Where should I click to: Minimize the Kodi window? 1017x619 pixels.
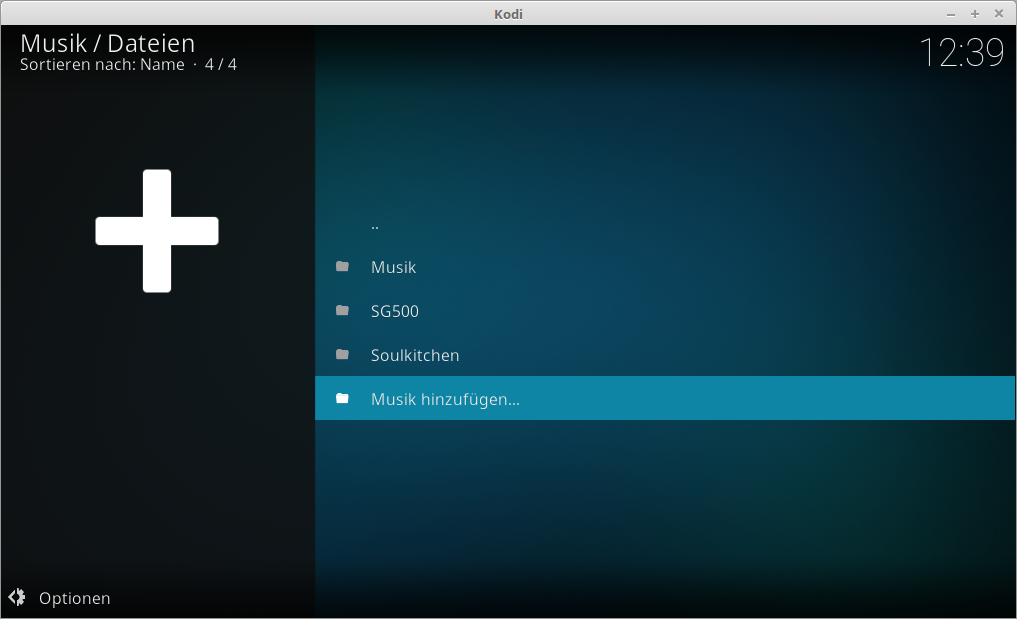tap(950, 14)
